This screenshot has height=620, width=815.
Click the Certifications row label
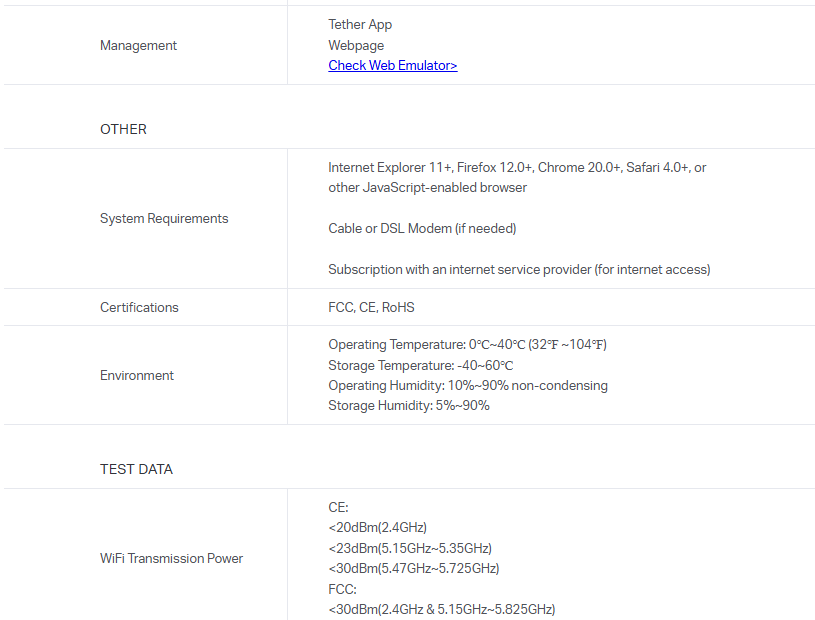pyautogui.click(x=139, y=307)
